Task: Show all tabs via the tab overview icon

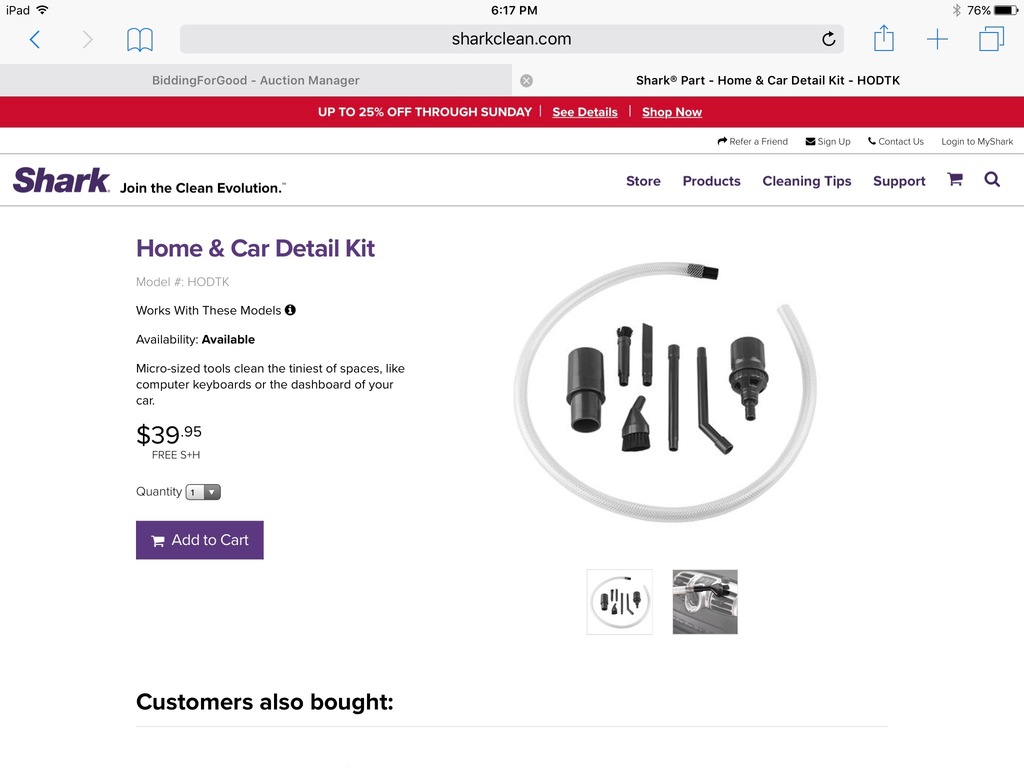Action: tap(991, 39)
